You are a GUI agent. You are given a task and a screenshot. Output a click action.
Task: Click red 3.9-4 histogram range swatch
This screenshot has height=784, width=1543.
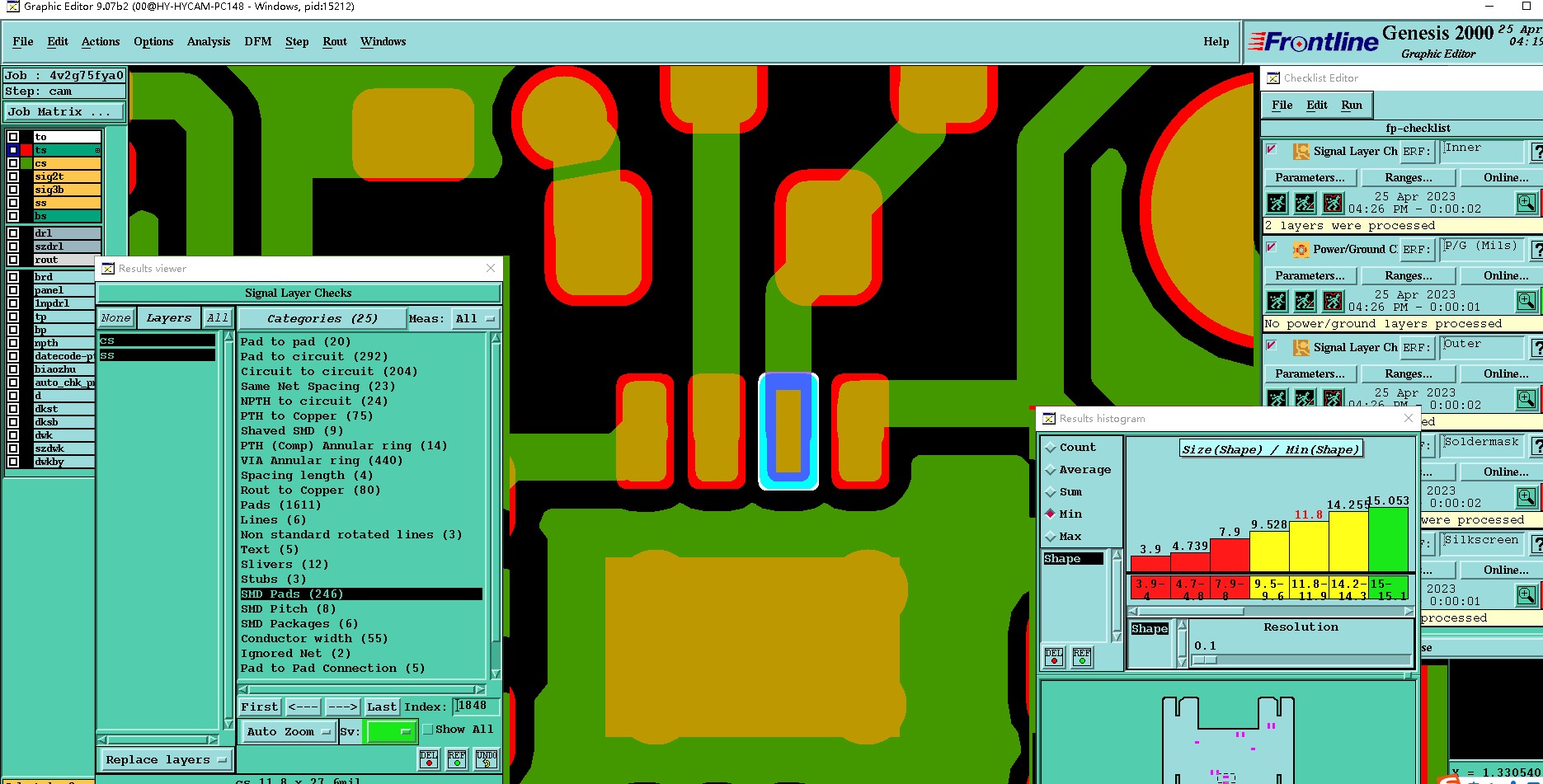click(1150, 589)
